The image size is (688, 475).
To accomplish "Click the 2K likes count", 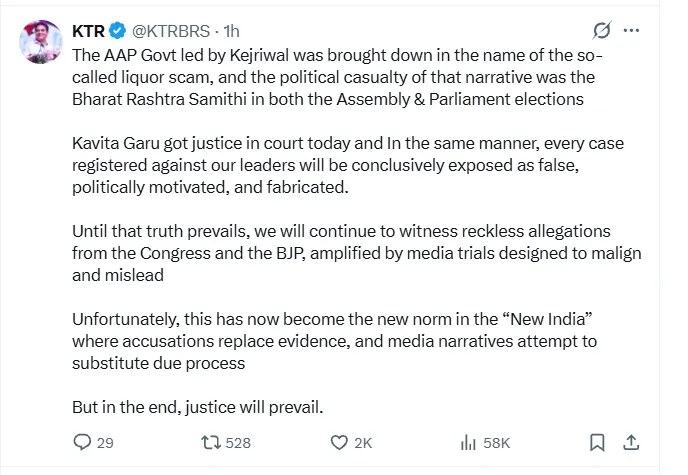I will 363,442.
